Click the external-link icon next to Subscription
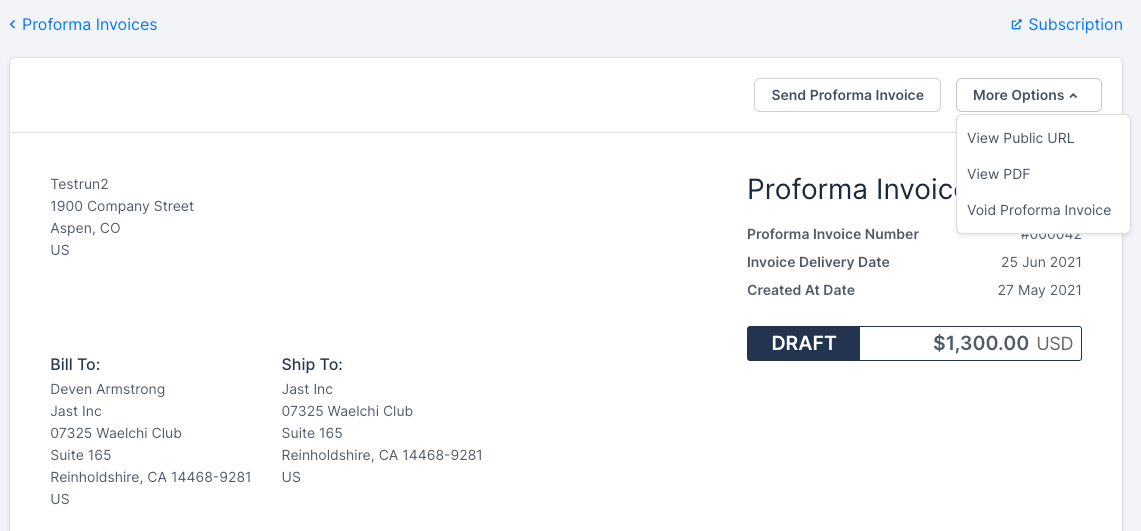Screen dimensions: 1141x531 click(x=1016, y=24)
